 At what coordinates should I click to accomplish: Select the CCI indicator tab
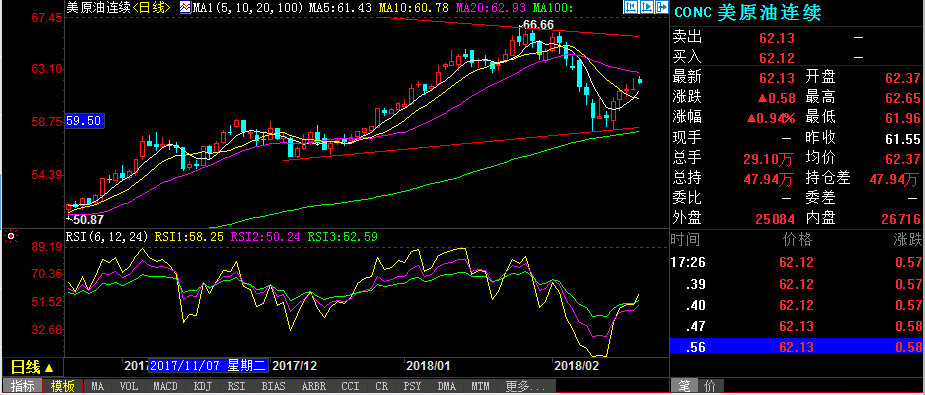(350, 387)
